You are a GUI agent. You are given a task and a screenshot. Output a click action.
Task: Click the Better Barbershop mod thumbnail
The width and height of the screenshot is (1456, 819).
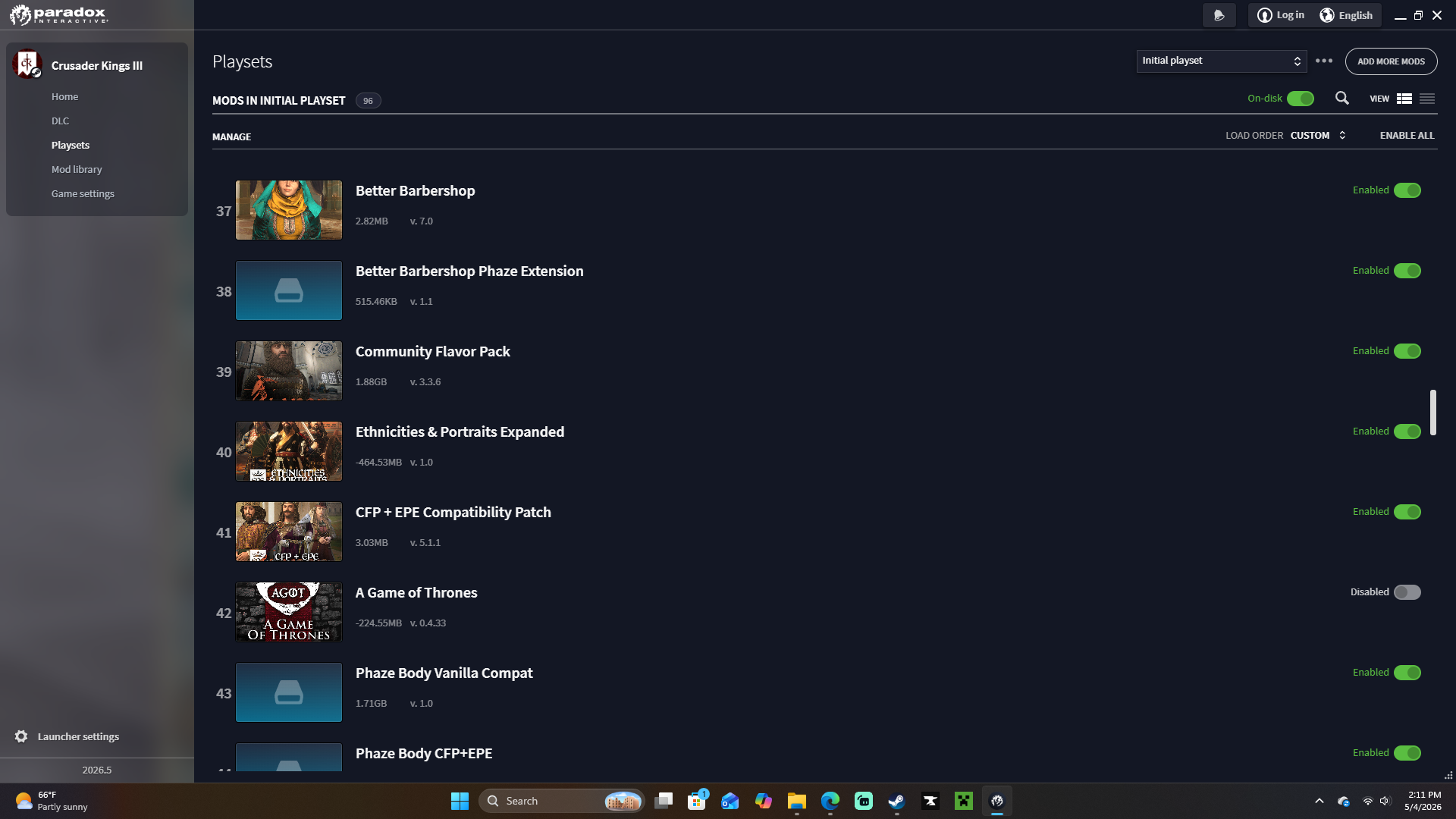(289, 210)
